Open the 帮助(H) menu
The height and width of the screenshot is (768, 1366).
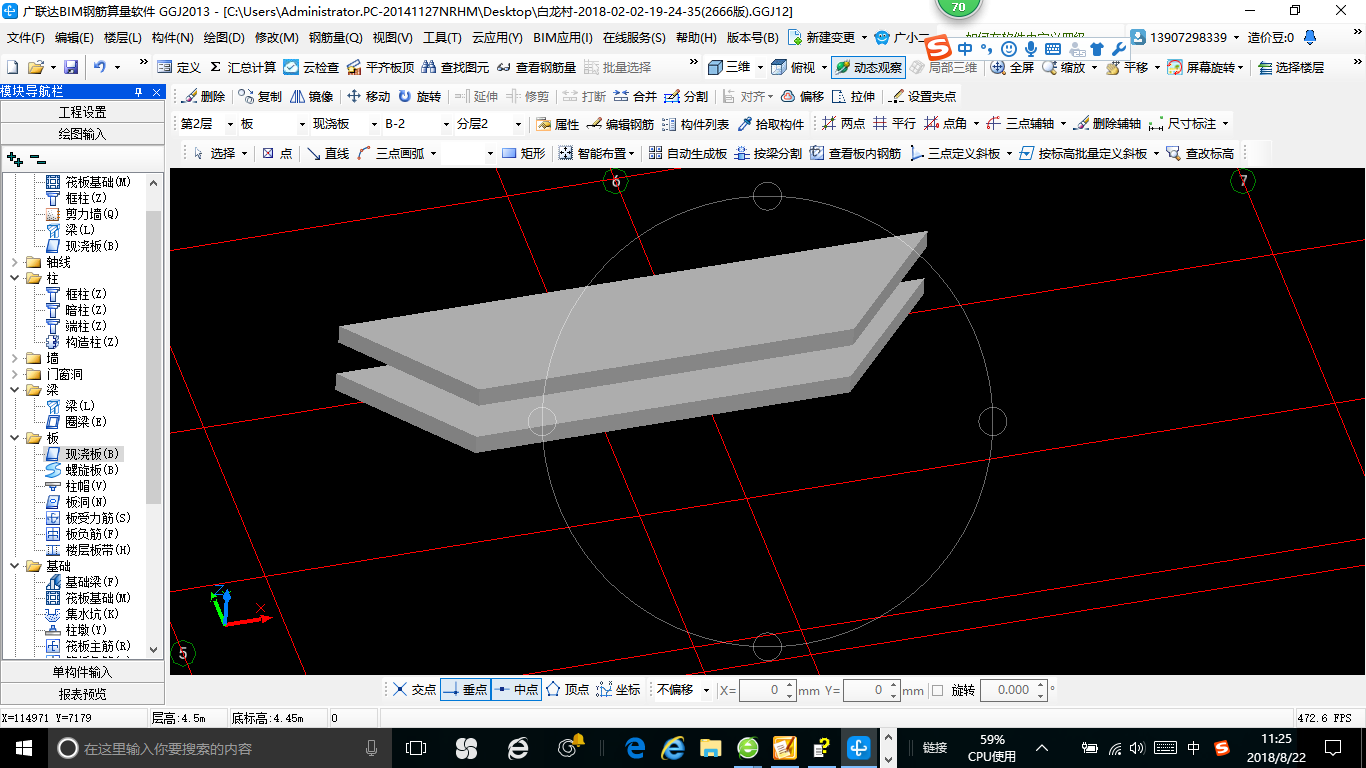pyautogui.click(x=696, y=38)
